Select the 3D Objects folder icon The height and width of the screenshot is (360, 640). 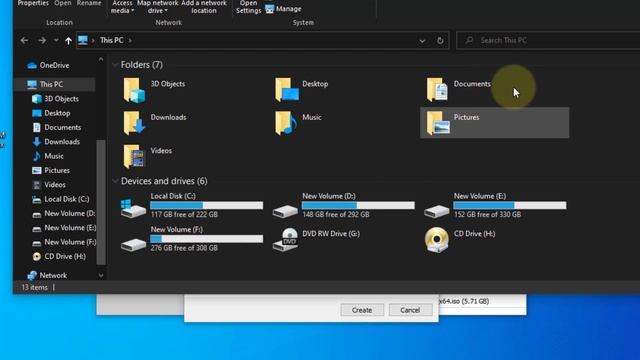134,90
